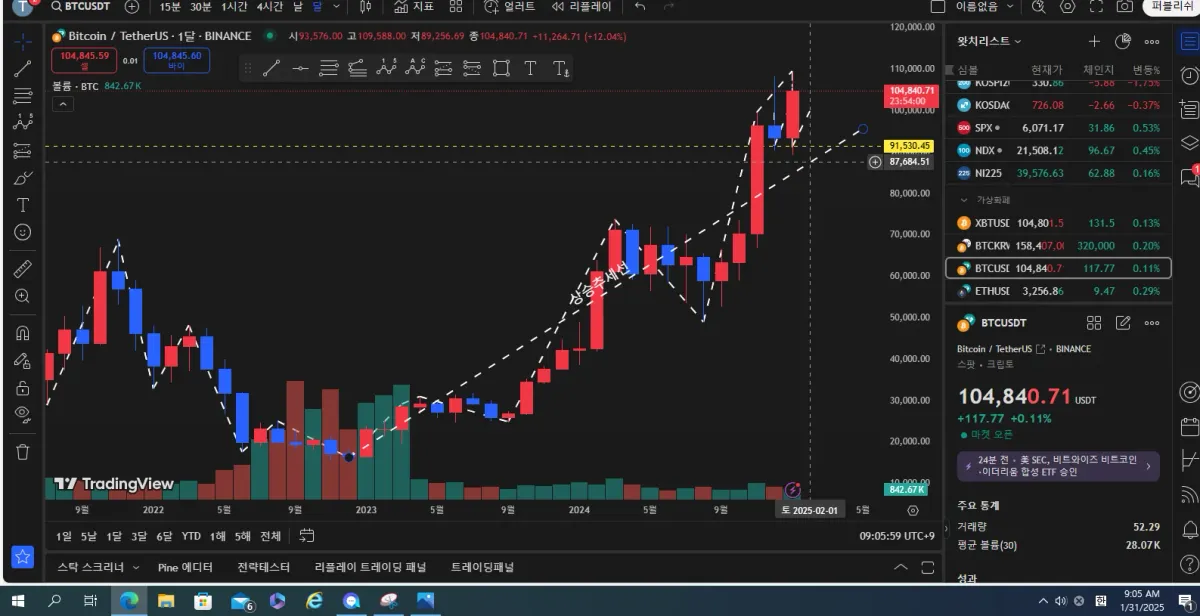
Task: Create an 얼러트 alert
Action: pos(510,7)
